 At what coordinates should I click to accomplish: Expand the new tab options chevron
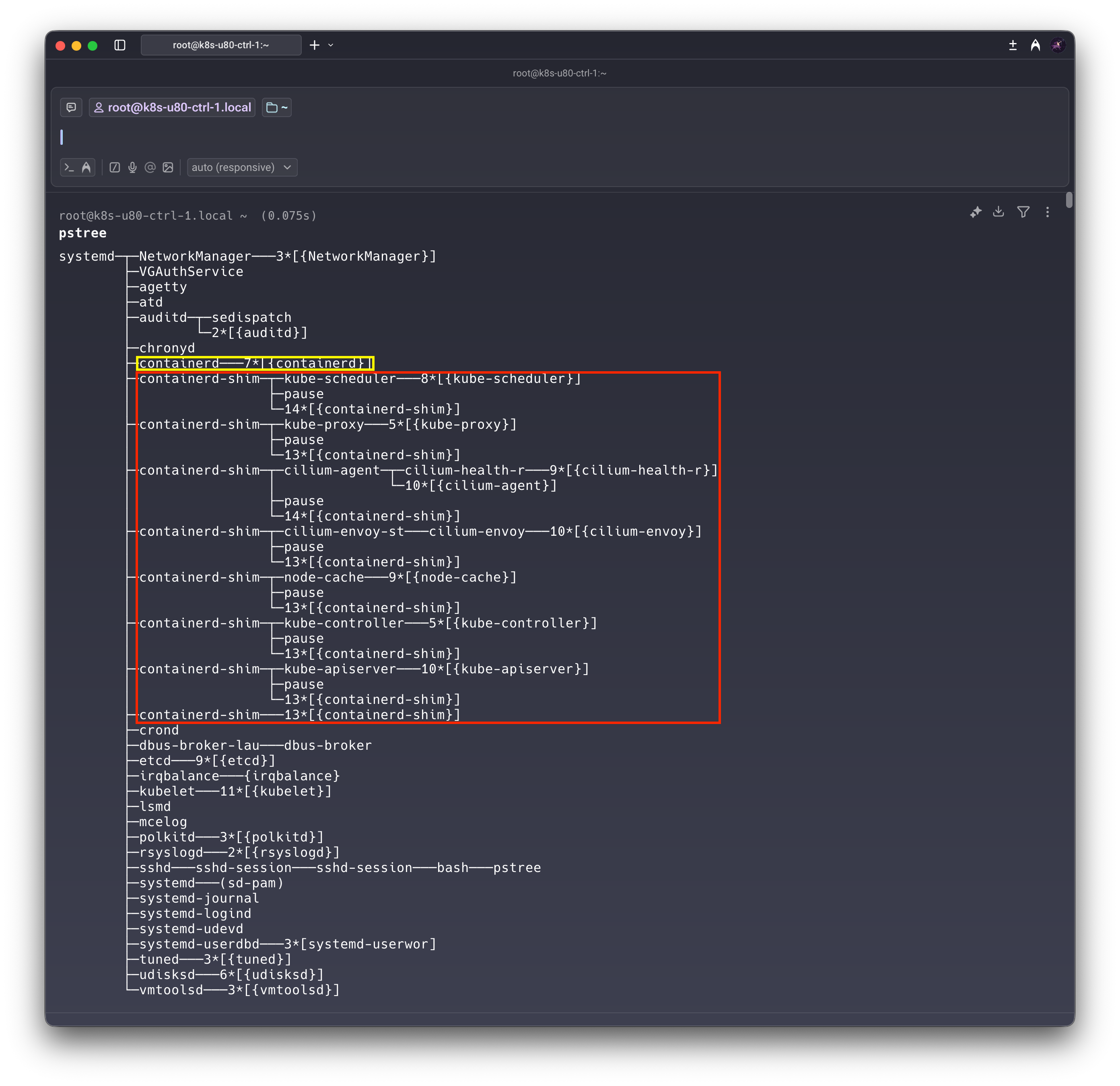tap(331, 45)
